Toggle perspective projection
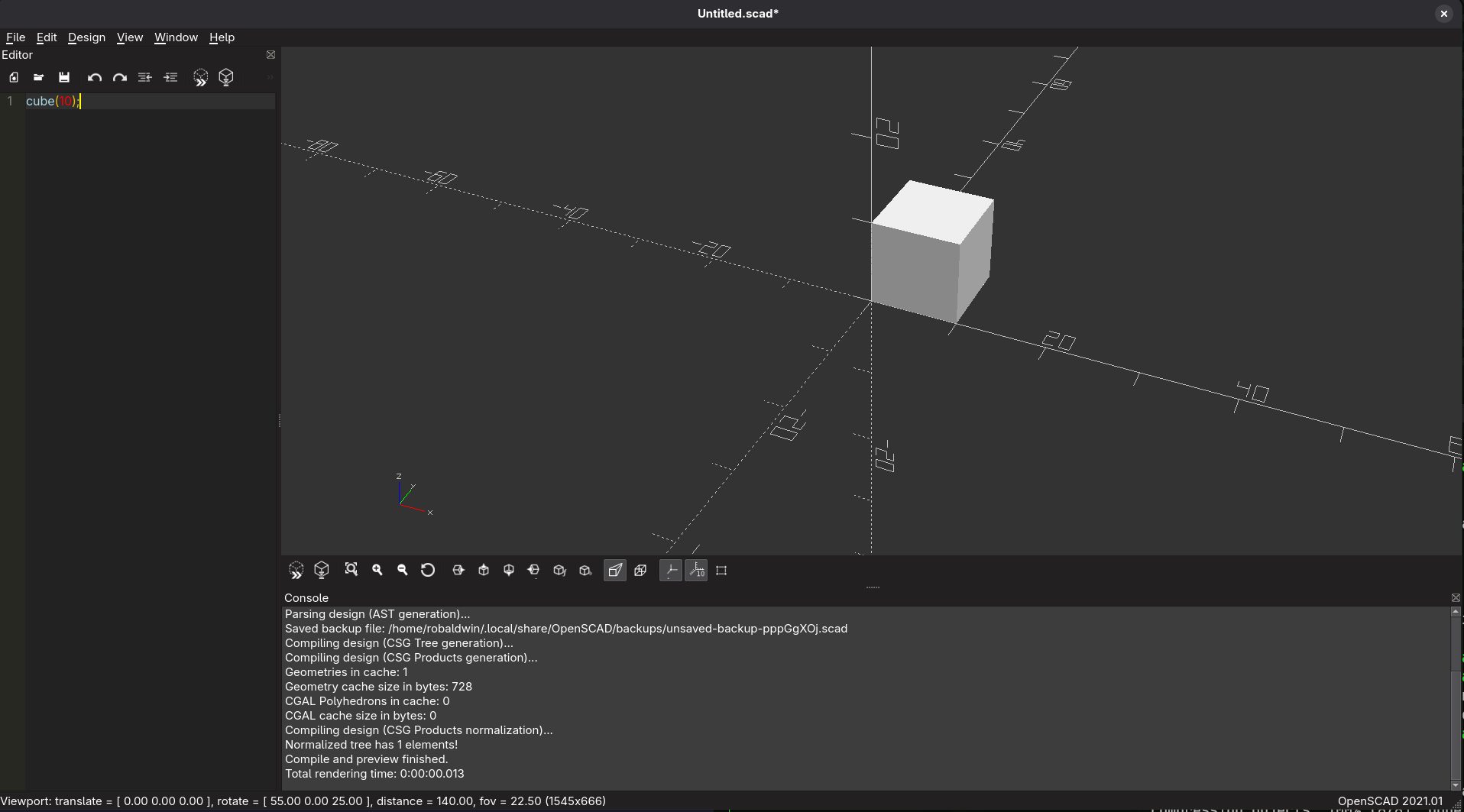 [615, 570]
